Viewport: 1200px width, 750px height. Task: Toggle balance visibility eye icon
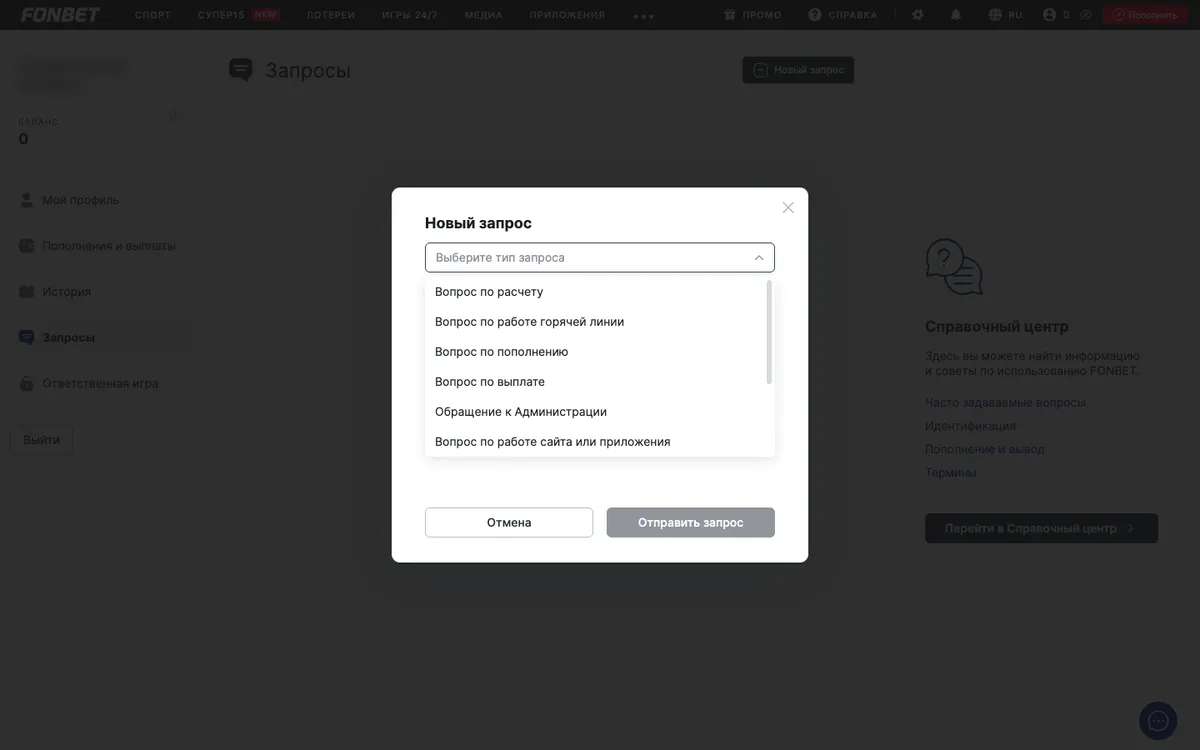pos(1086,15)
